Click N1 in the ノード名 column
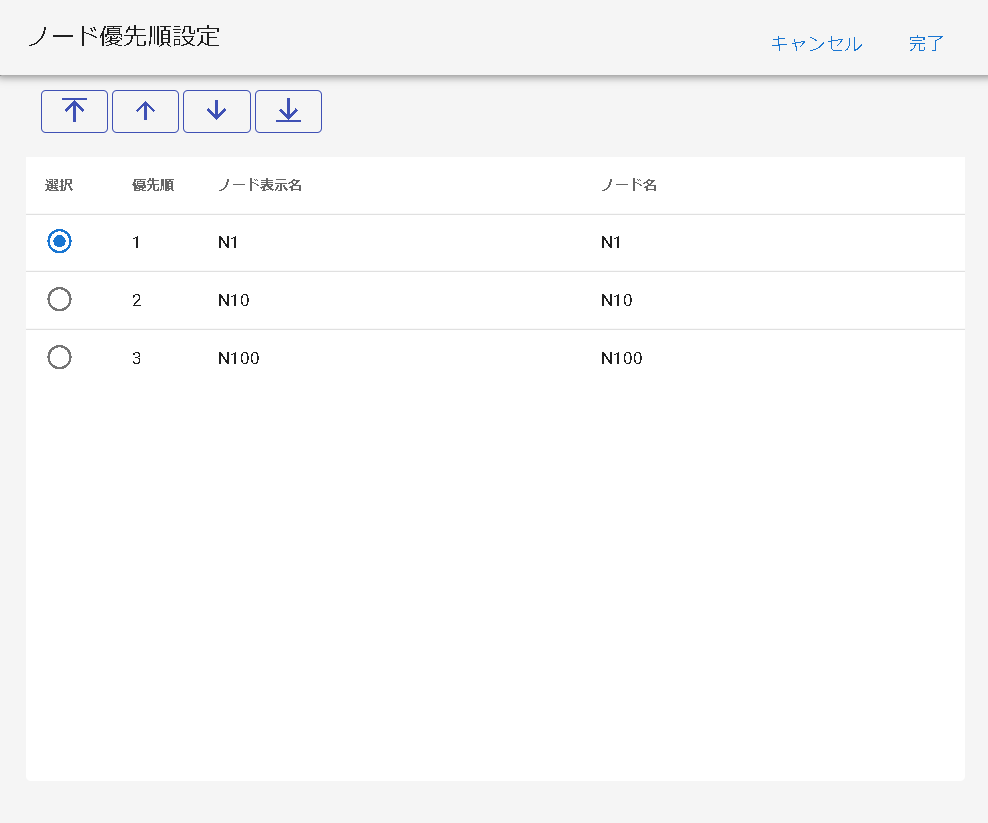The width and height of the screenshot is (988, 823). tap(611, 242)
